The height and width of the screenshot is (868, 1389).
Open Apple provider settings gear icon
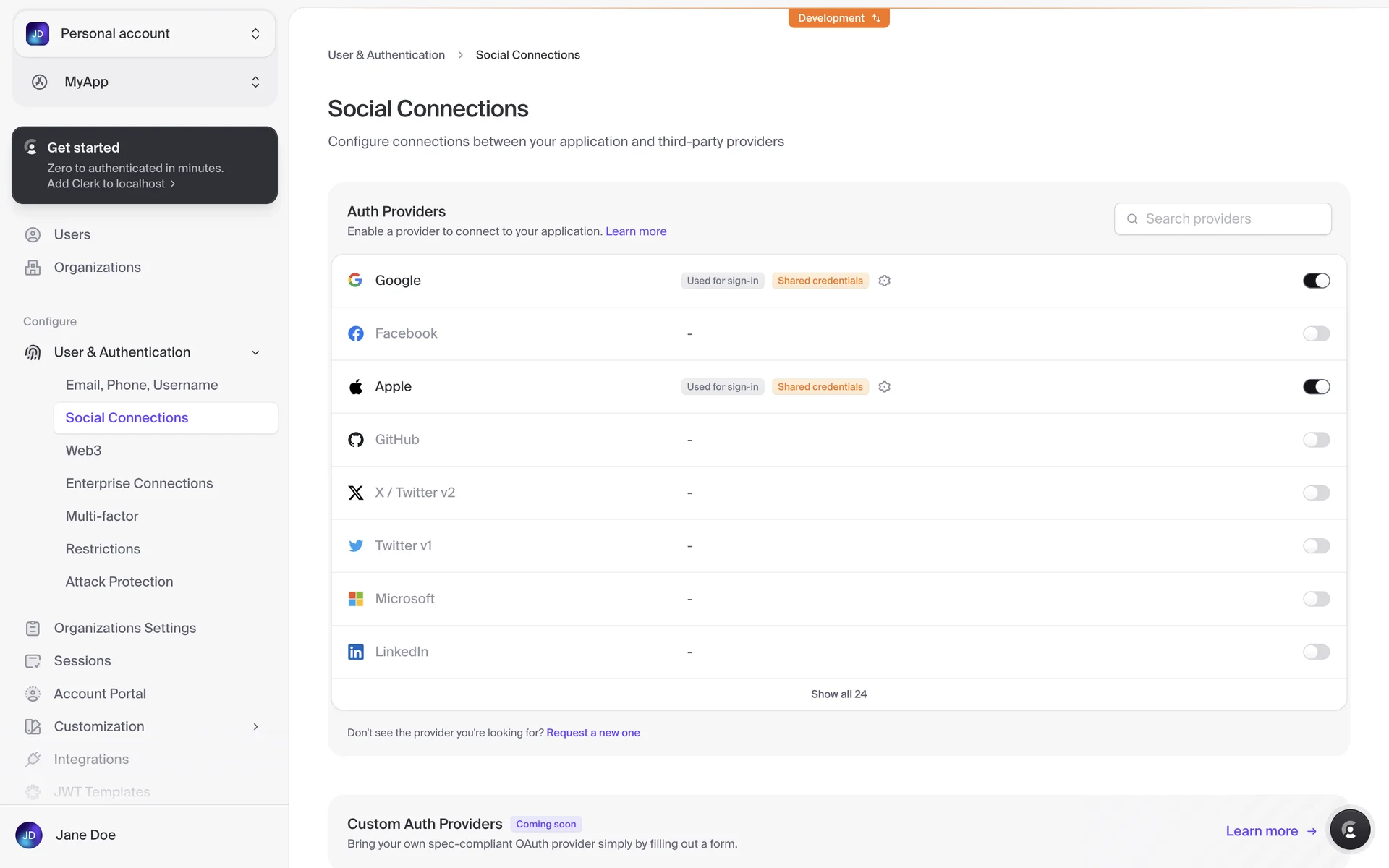884,387
